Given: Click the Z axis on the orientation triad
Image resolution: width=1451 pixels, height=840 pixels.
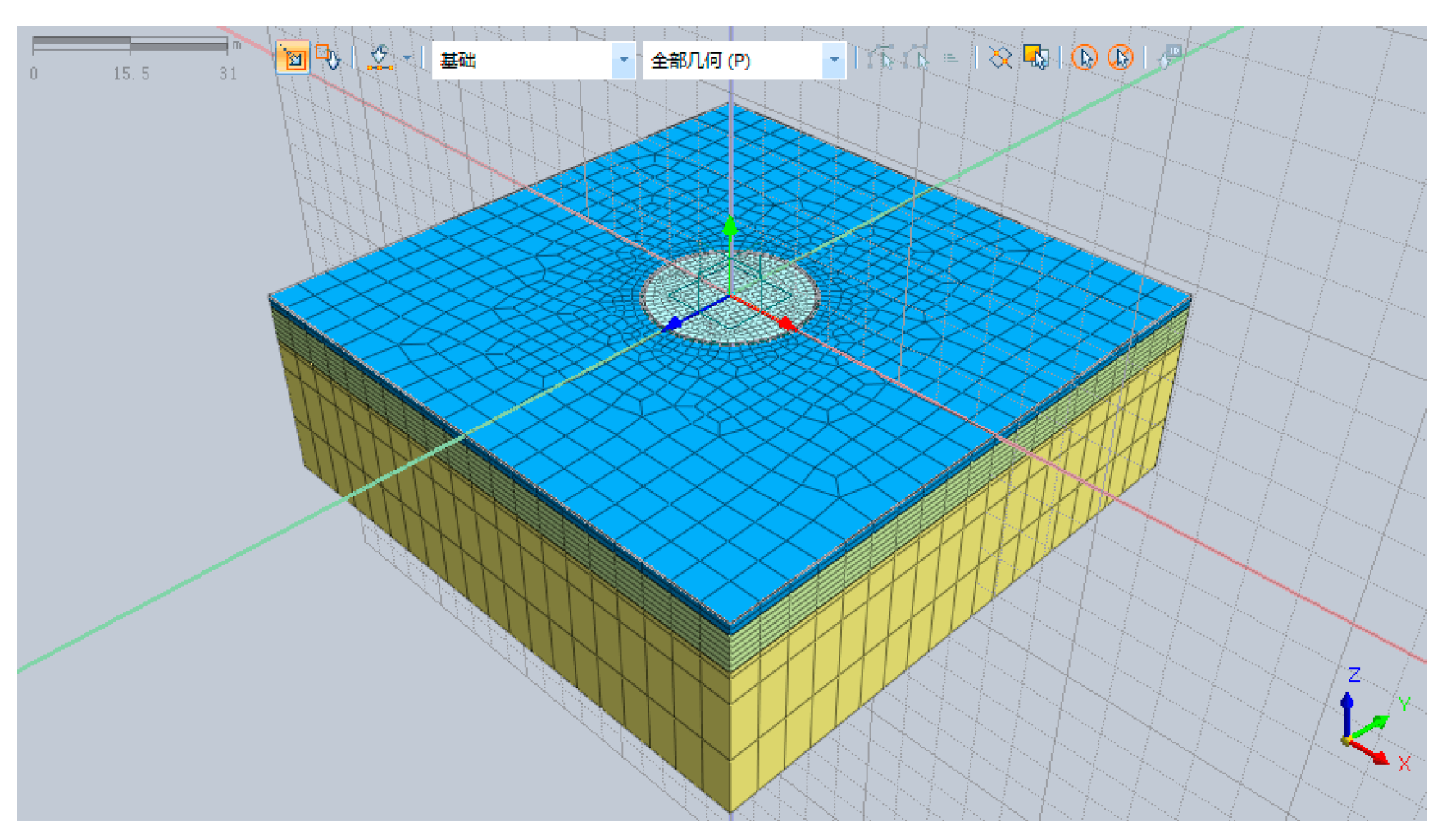Looking at the screenshot, I should tap(1347, 703).
